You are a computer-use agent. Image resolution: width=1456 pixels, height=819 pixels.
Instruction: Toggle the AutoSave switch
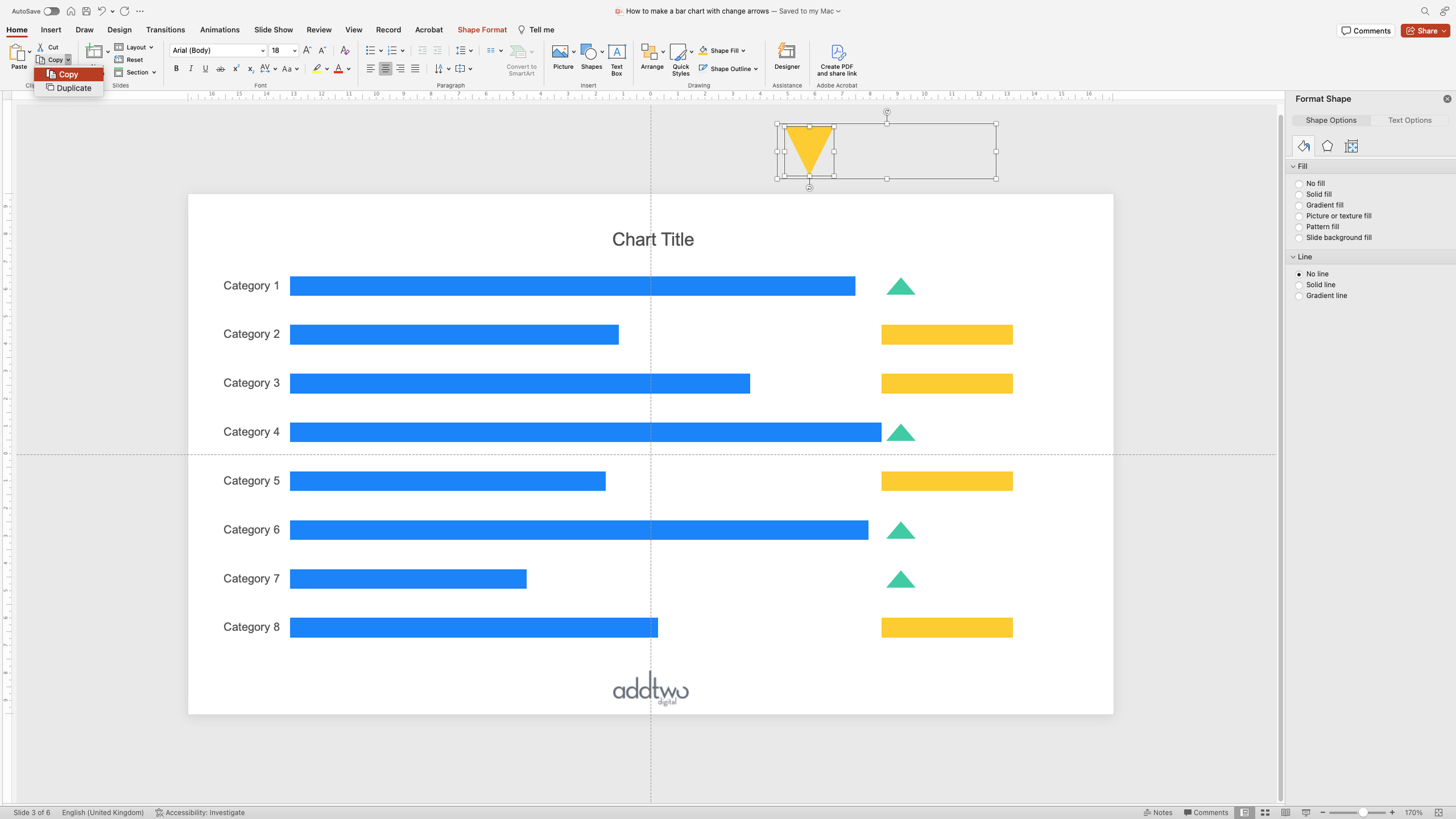(x=51, y=11)
